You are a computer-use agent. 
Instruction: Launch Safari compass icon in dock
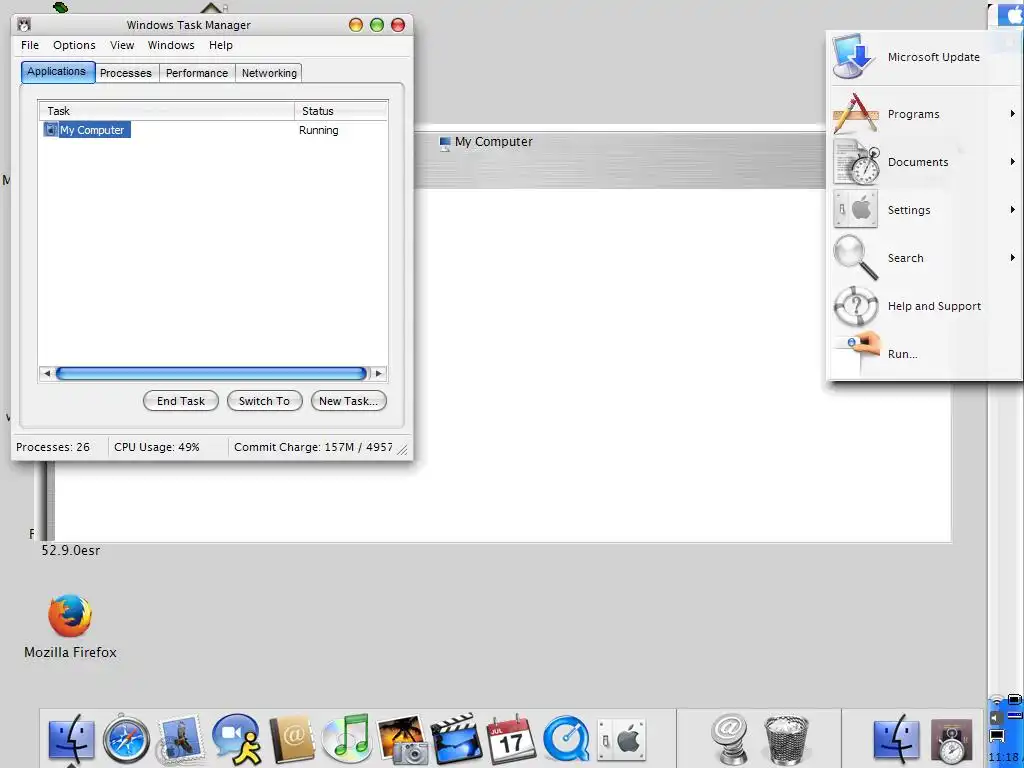pyautogui.click(x=126, y=741)
